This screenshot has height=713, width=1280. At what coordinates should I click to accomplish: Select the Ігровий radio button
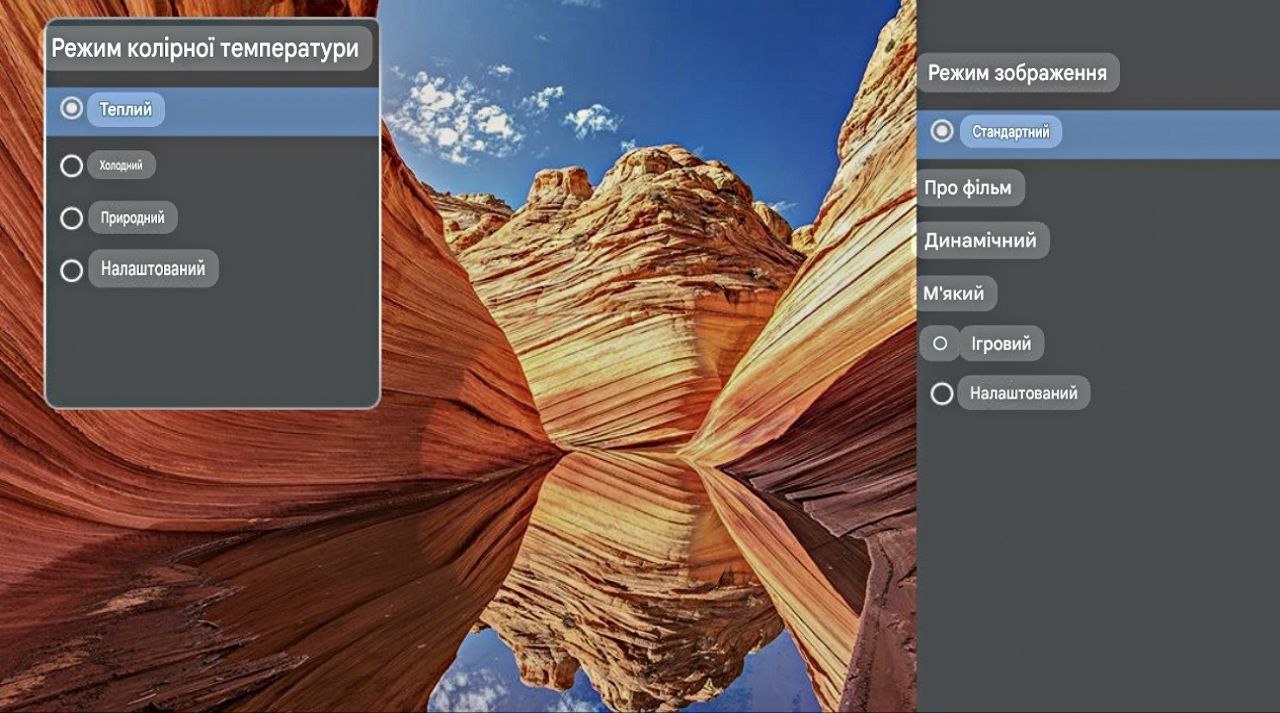(x=940, y=343)
